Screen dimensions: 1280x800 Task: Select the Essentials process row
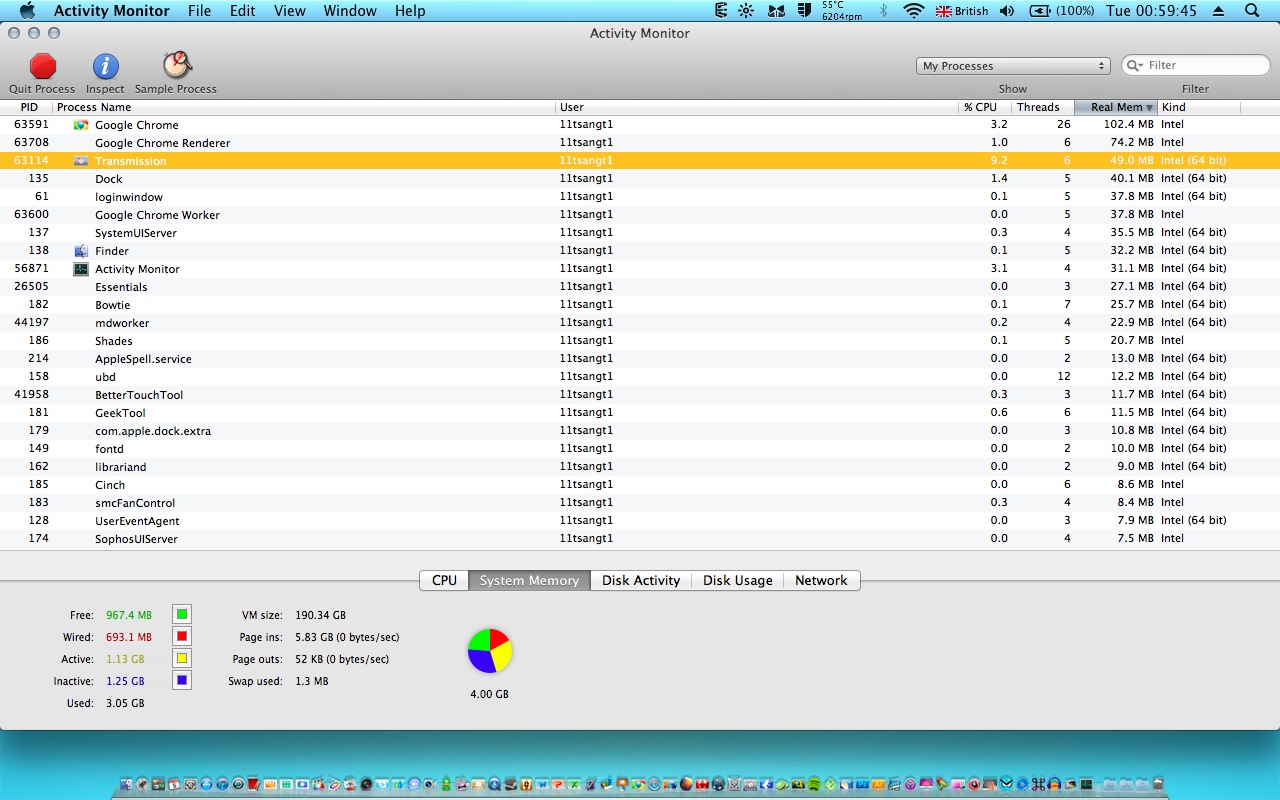coord(640,287)
